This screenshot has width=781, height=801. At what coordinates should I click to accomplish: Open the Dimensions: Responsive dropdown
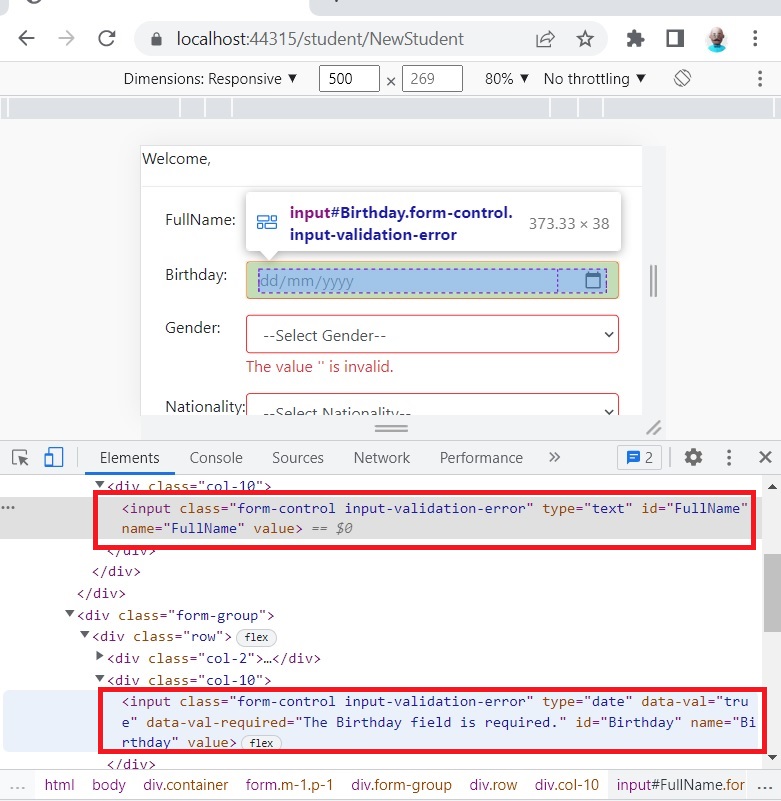(x=210, y=79)
